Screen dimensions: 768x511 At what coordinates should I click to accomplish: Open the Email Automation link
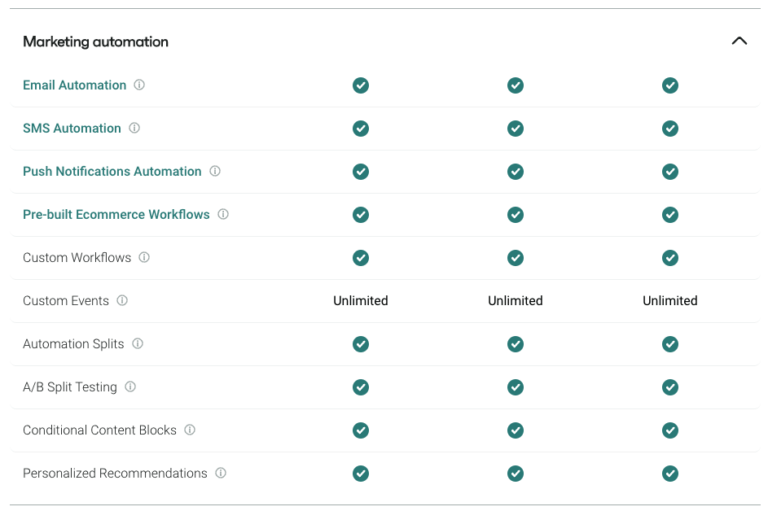75,85
